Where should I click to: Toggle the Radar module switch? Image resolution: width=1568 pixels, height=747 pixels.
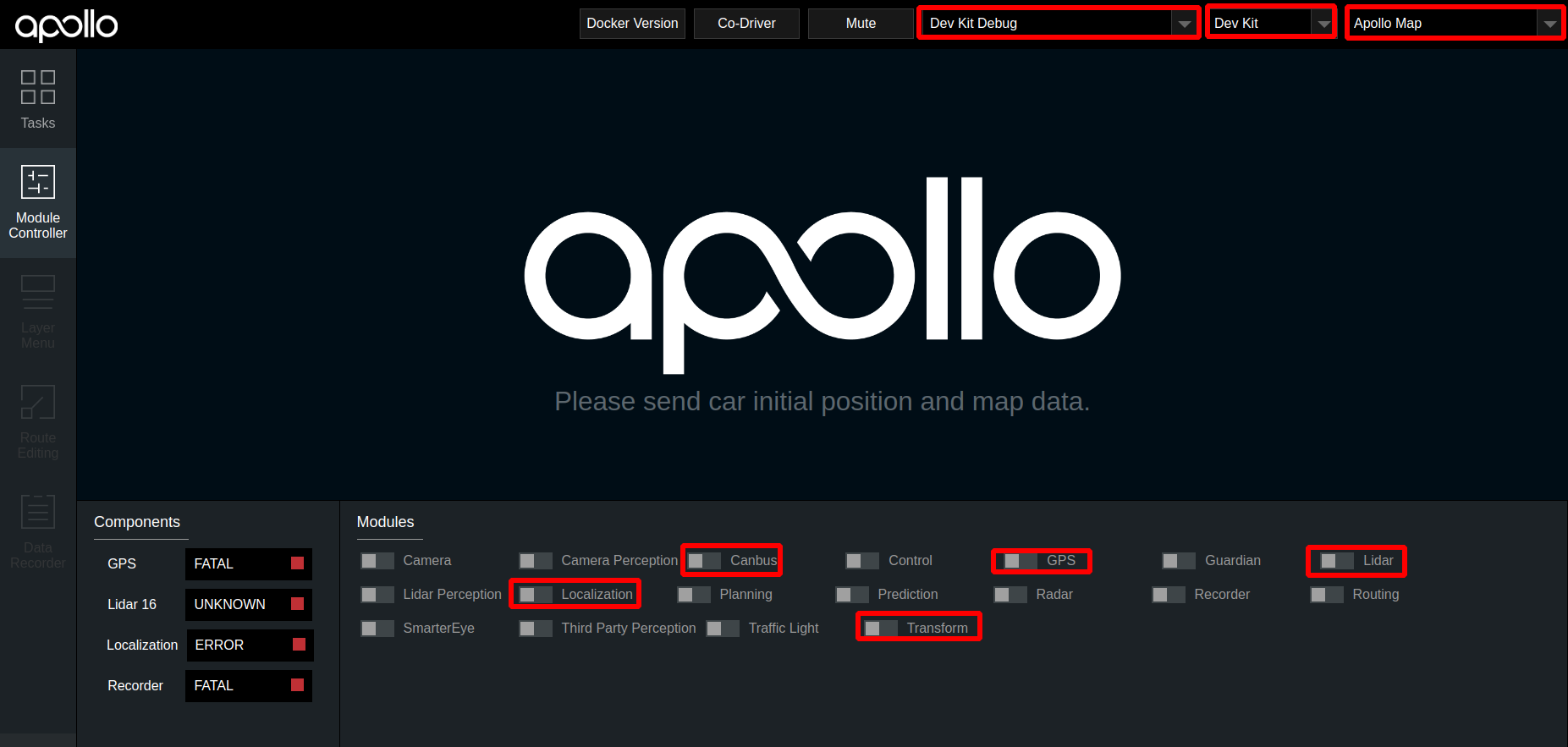pos(1010,595)
